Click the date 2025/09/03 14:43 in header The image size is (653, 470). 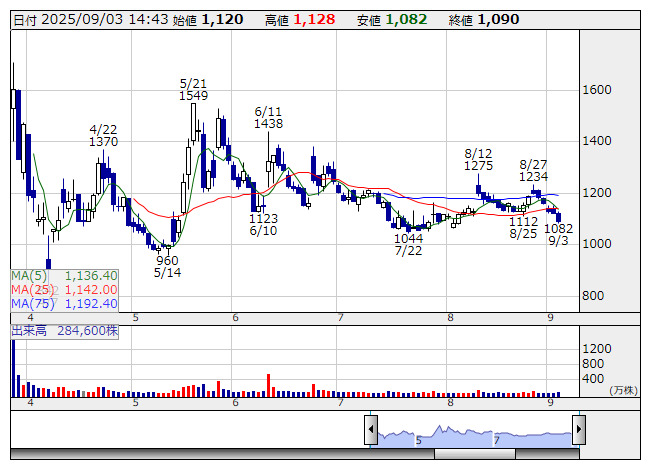coord(91,20)
